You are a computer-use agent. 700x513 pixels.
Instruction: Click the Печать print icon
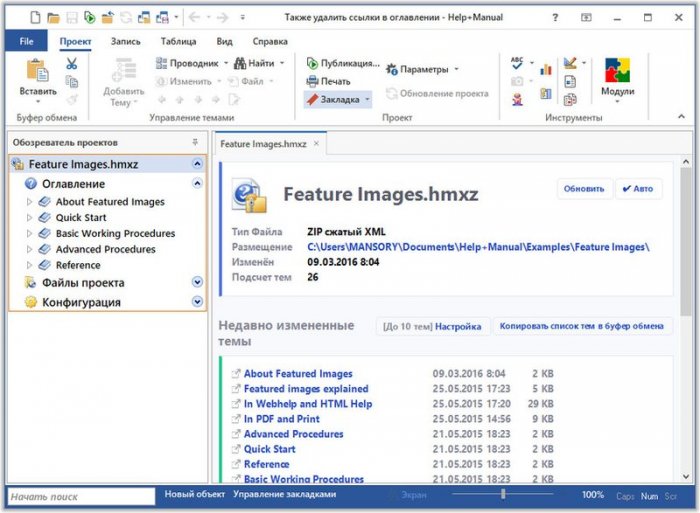click(313, 81)
